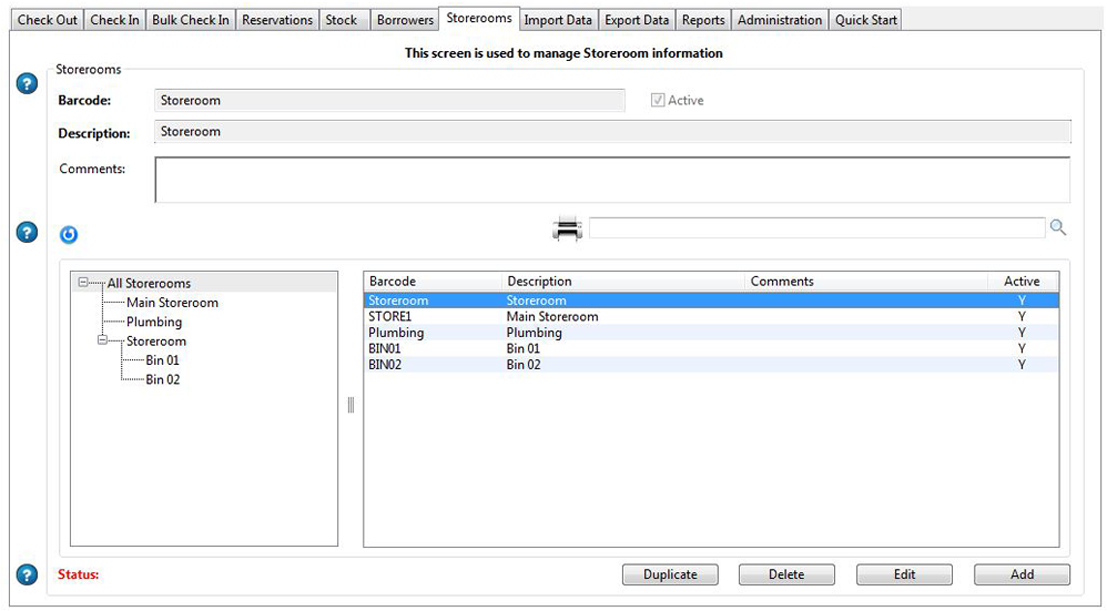Collapse the Storeroom tree branch

point(102,341)
